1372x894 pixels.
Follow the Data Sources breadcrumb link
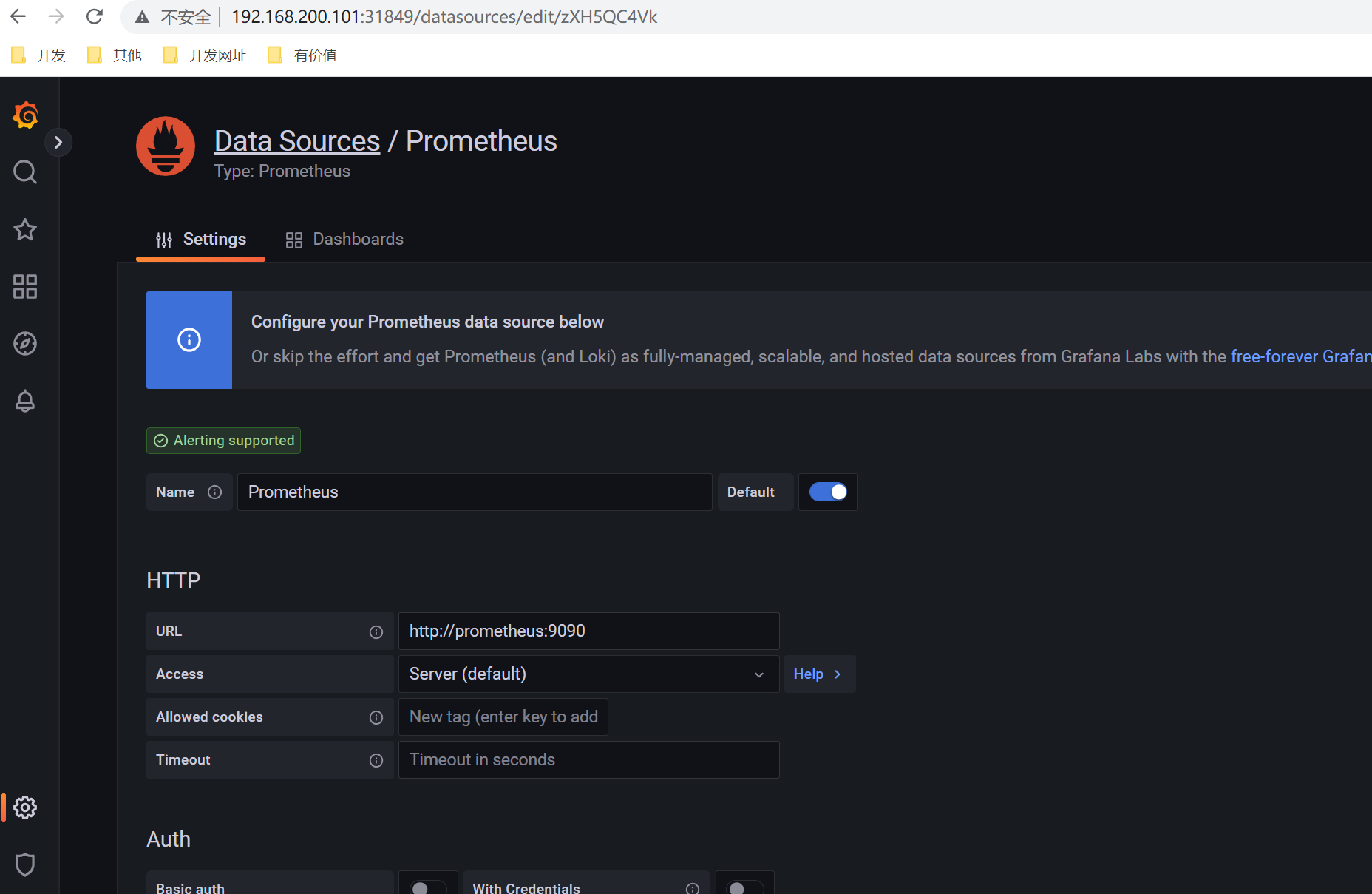(x=297, y=141)
